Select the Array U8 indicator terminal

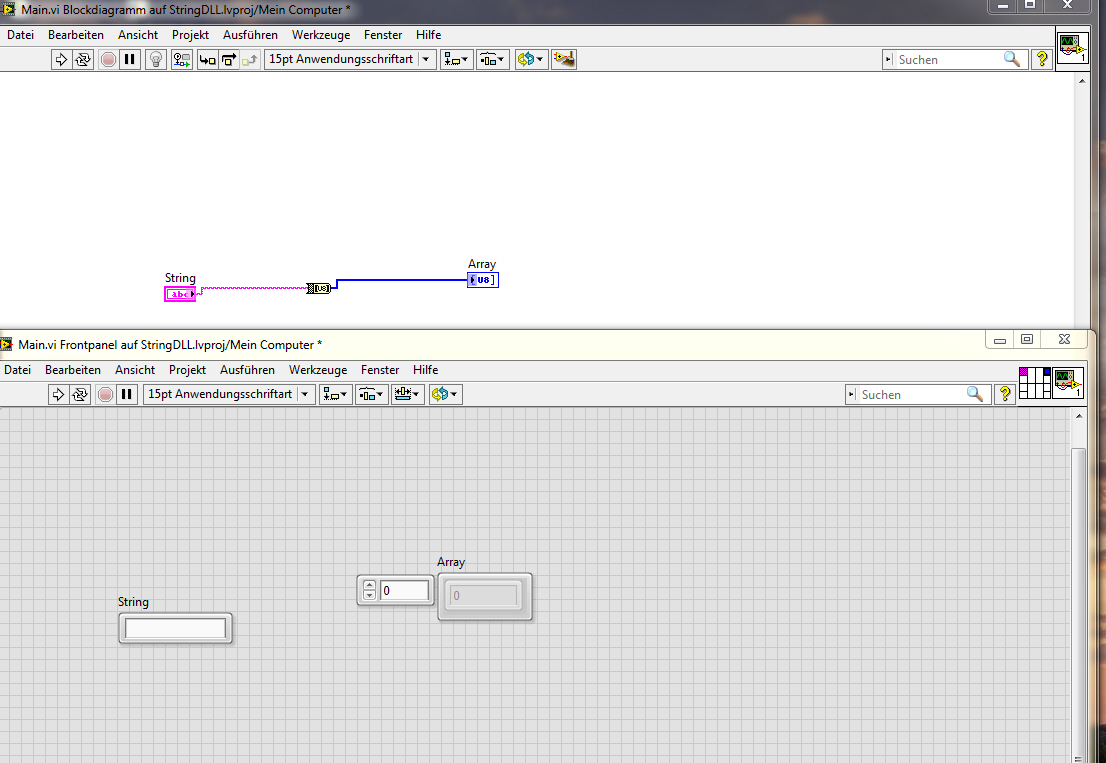[x=483, y=280]
